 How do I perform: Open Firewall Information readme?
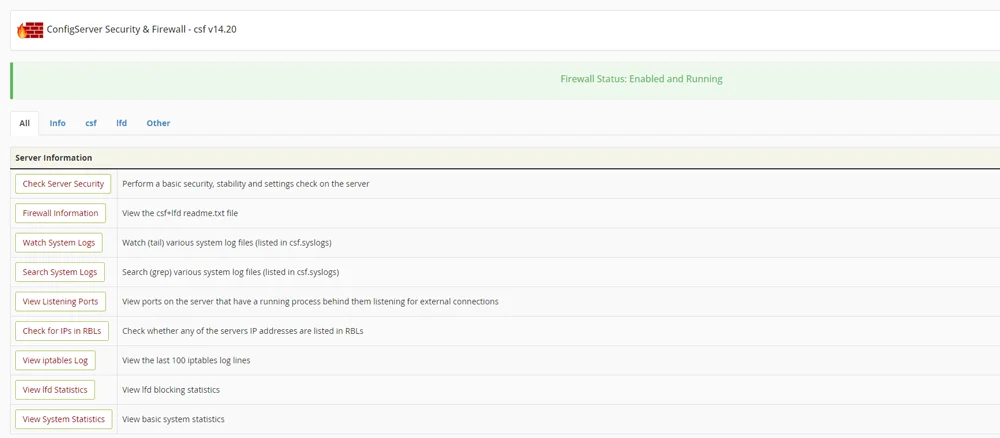point(61,213)
